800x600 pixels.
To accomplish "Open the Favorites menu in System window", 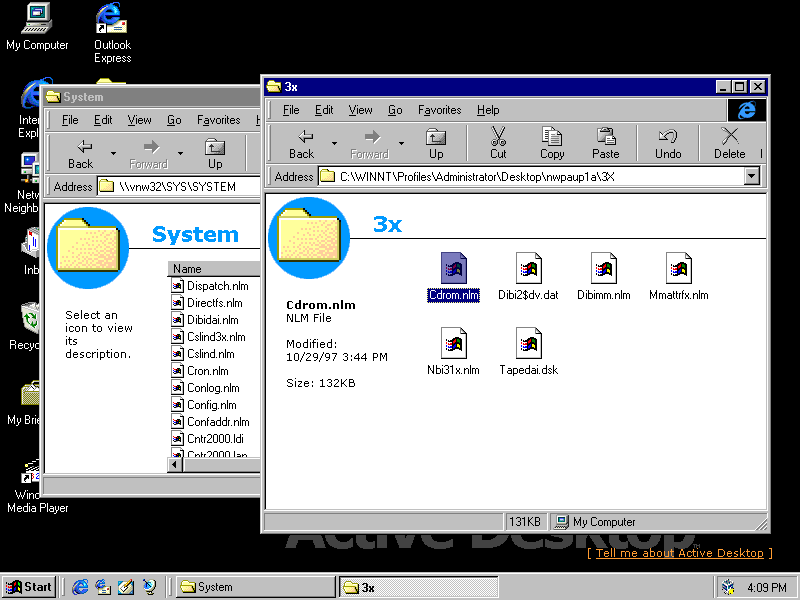I will click(218, 120).
